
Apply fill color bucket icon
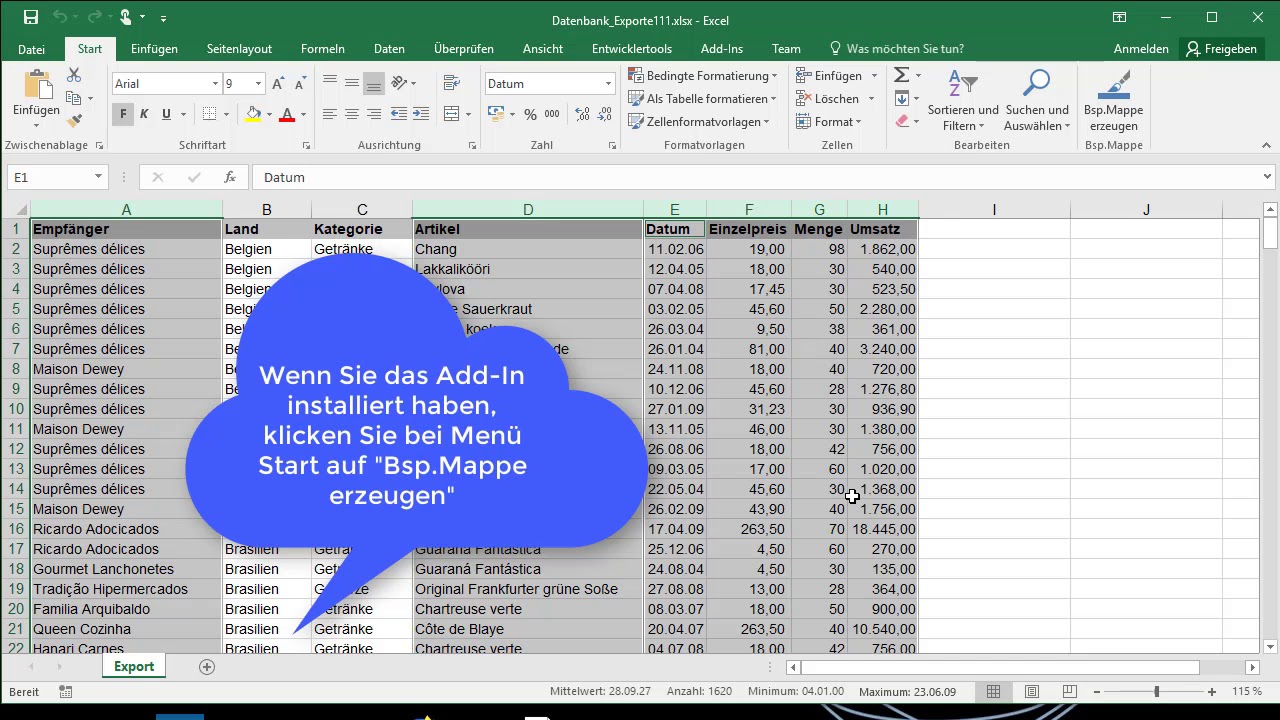click(x=252, y=114)
